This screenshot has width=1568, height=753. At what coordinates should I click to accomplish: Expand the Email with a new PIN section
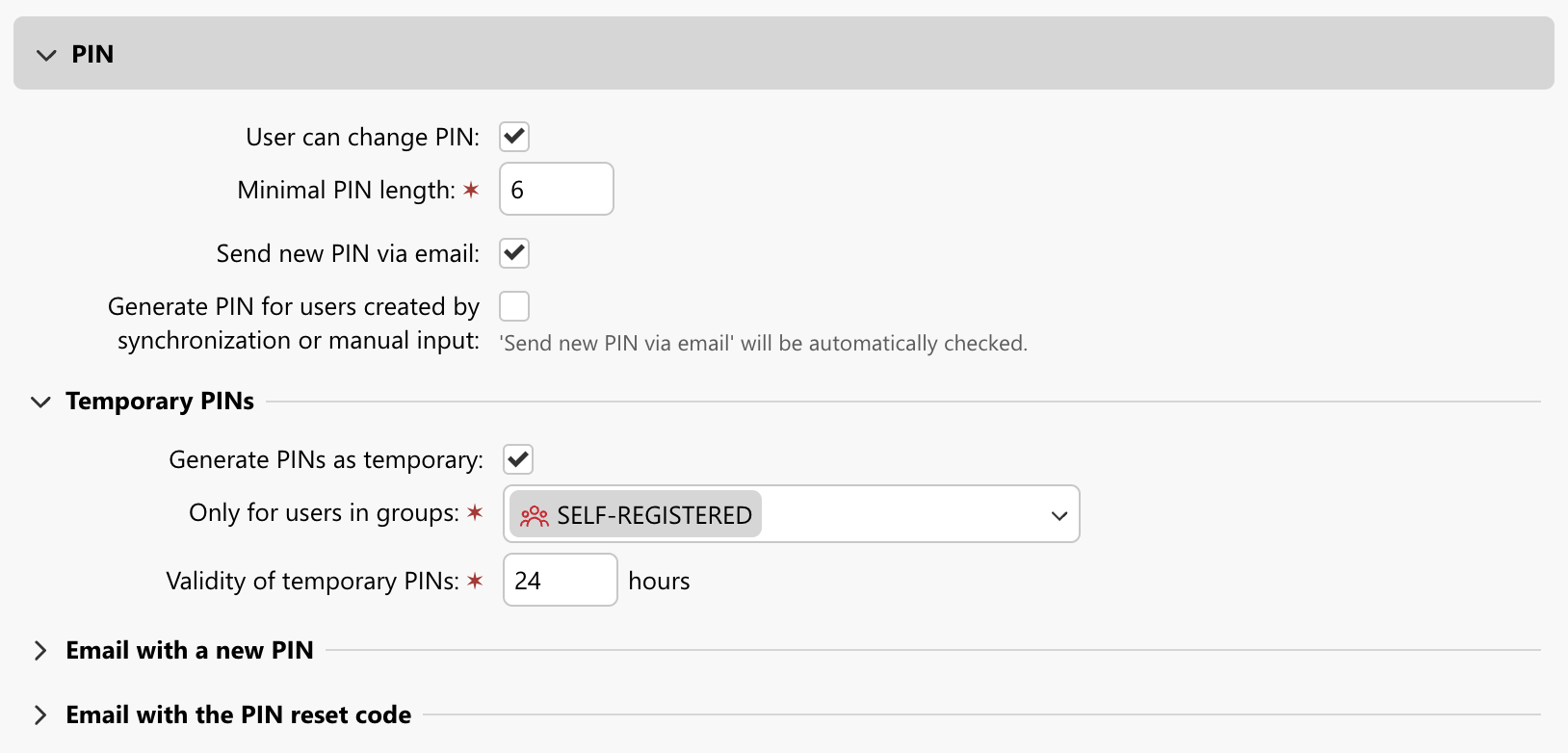coord(189,650)
